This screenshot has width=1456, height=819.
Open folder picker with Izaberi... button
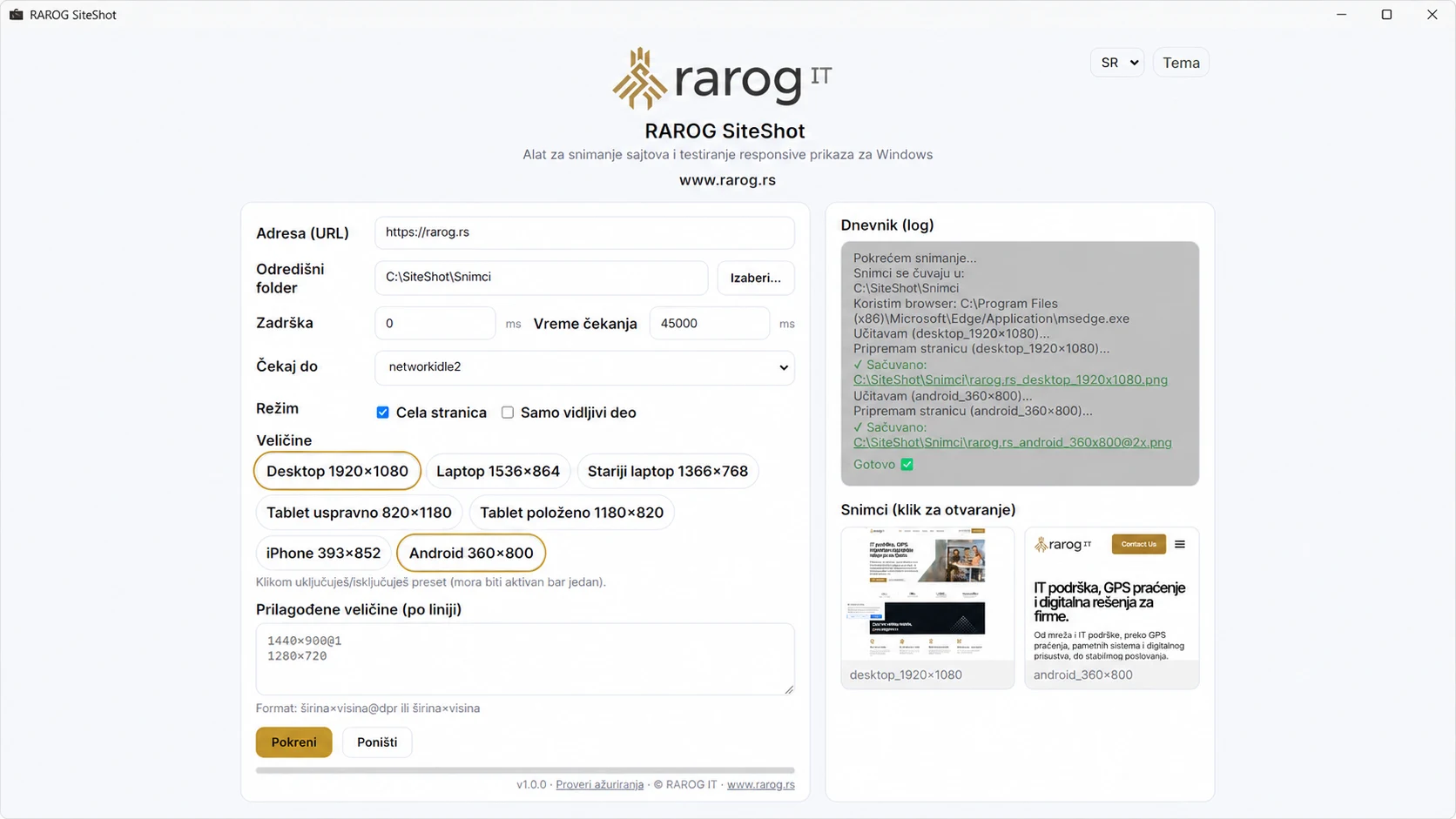(755, 279)
